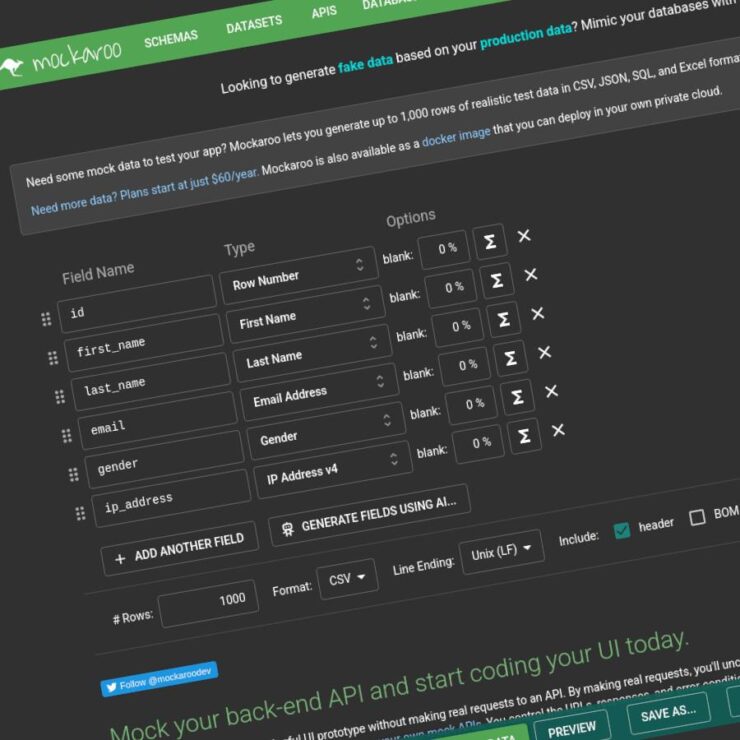
Task: Uncheck the header include checkbox
Action: tap(622, 530)
